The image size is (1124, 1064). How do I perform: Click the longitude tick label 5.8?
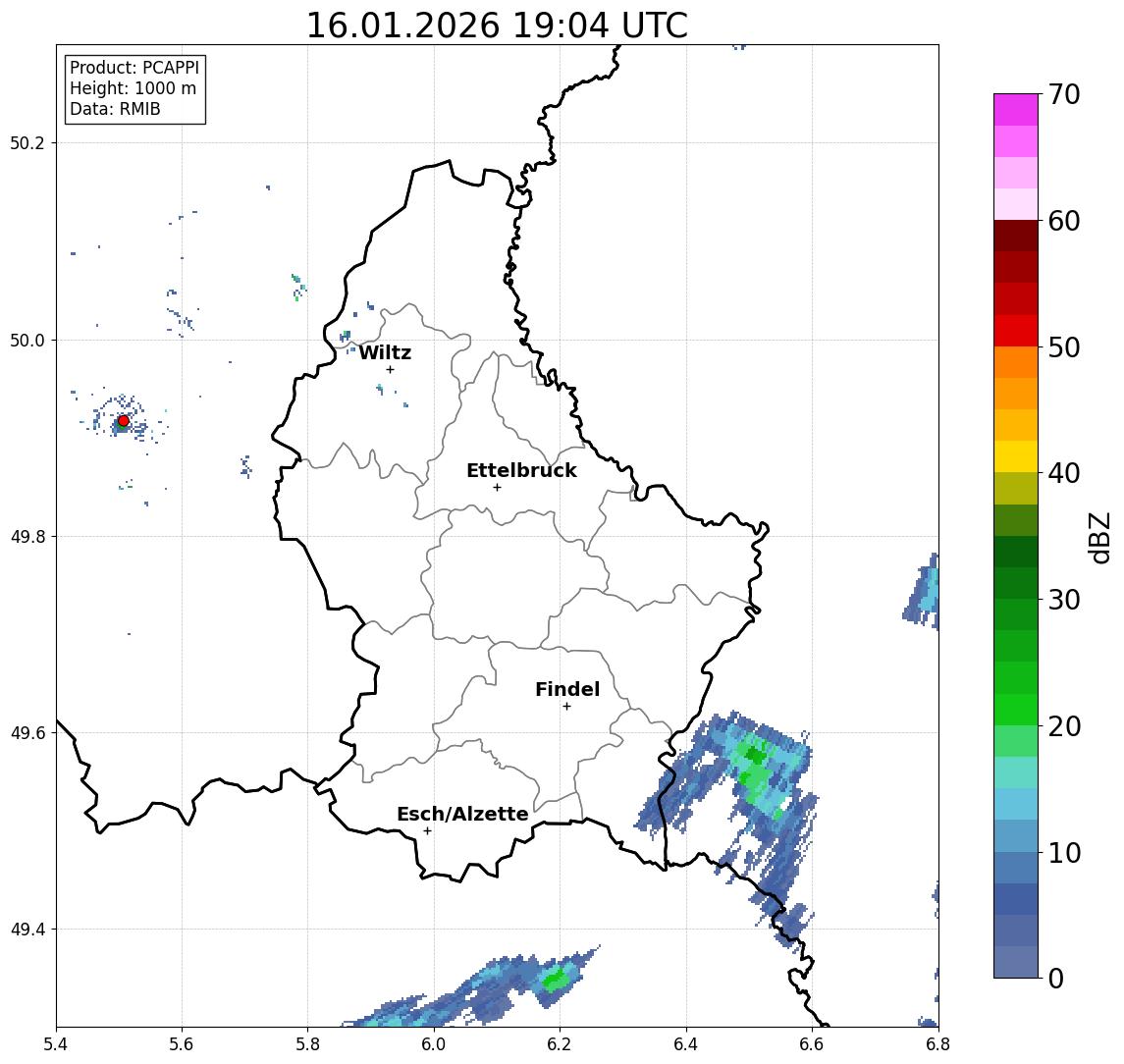pyautogui.click(x=308, y=1044)
